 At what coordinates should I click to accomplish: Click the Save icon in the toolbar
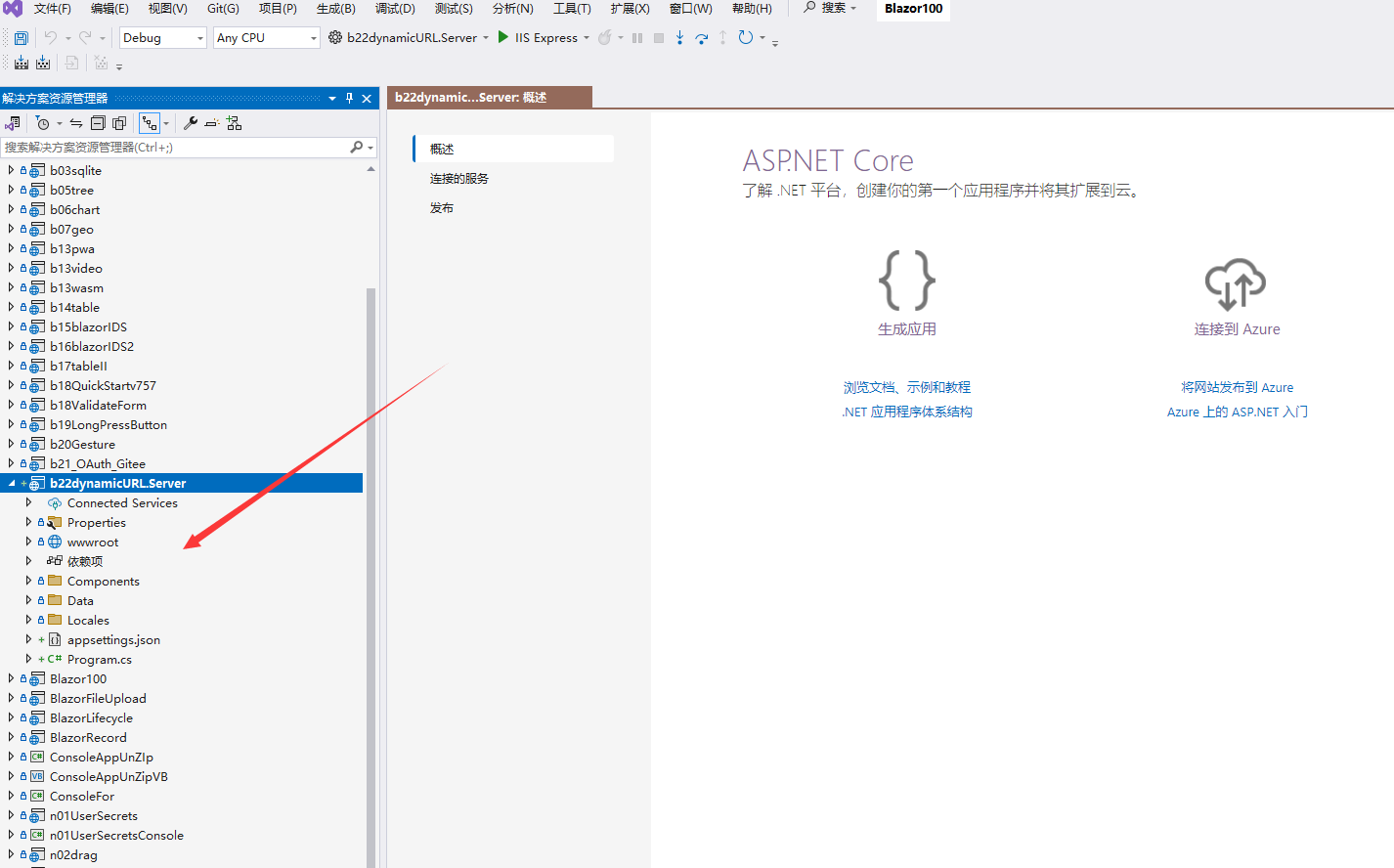point(21,37)
